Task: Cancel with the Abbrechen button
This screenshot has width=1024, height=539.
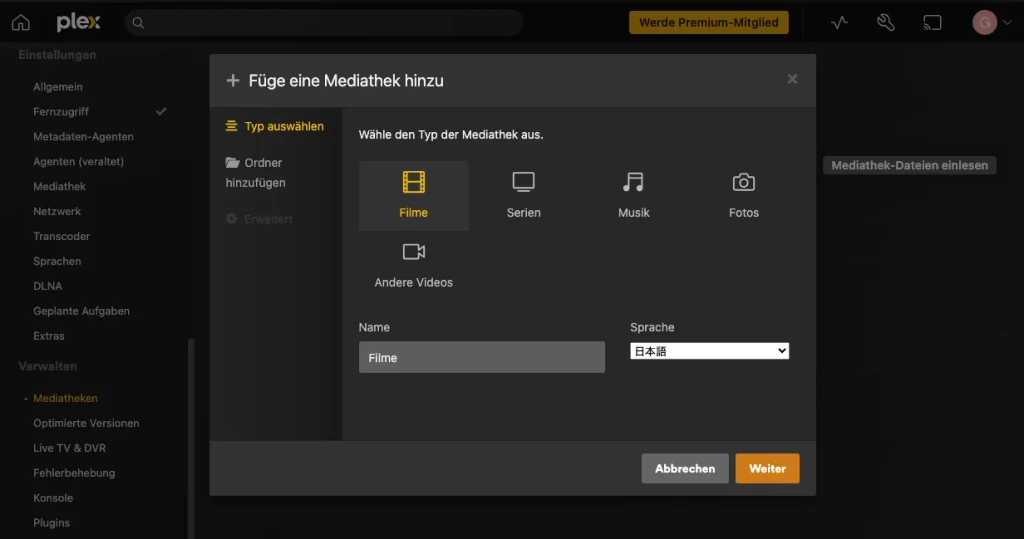Action: pyautogui.click(x=684, y=468)
